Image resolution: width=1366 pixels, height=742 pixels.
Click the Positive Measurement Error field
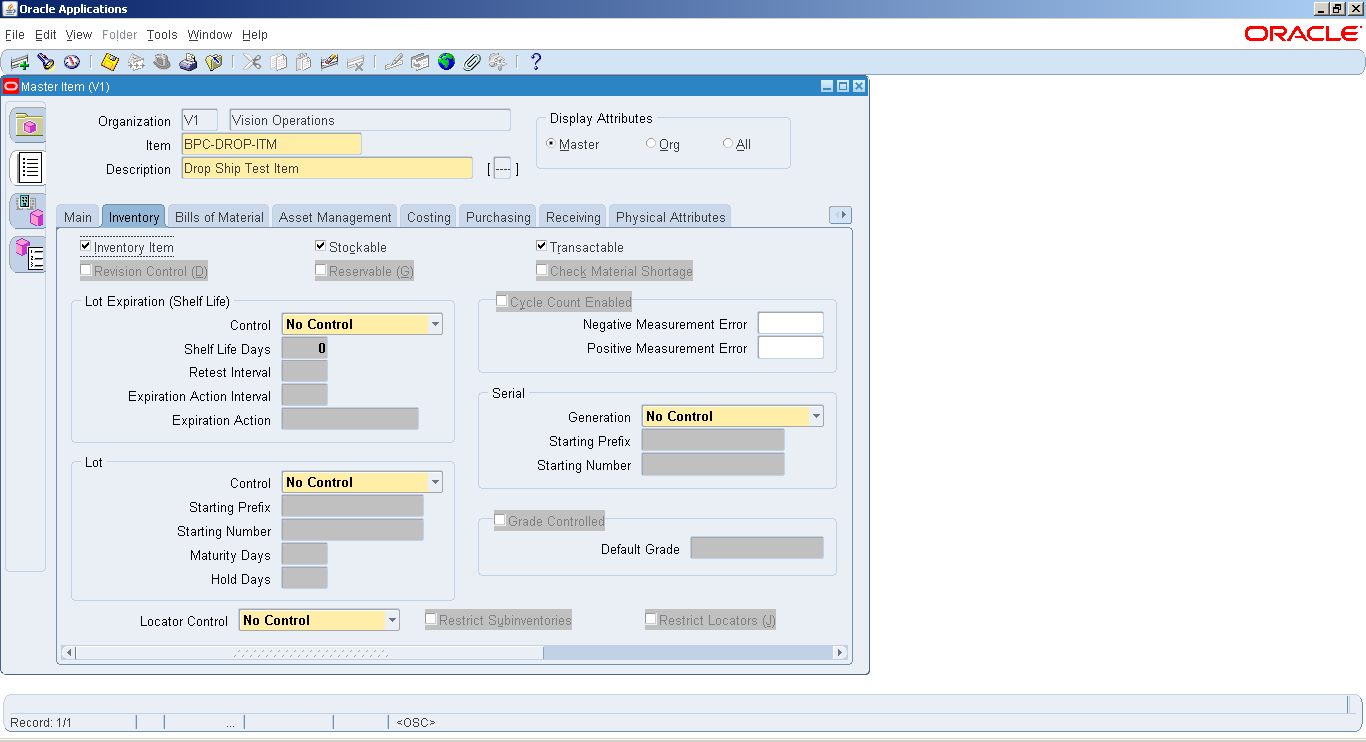(x=790, y=348)
